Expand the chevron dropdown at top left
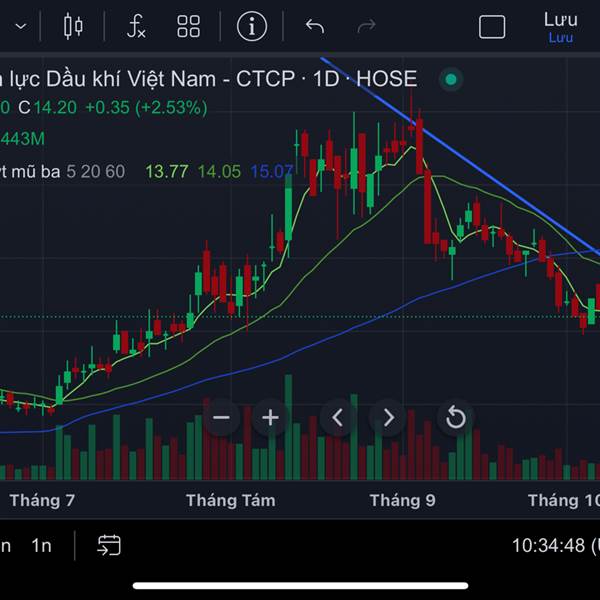 [21, 26]
